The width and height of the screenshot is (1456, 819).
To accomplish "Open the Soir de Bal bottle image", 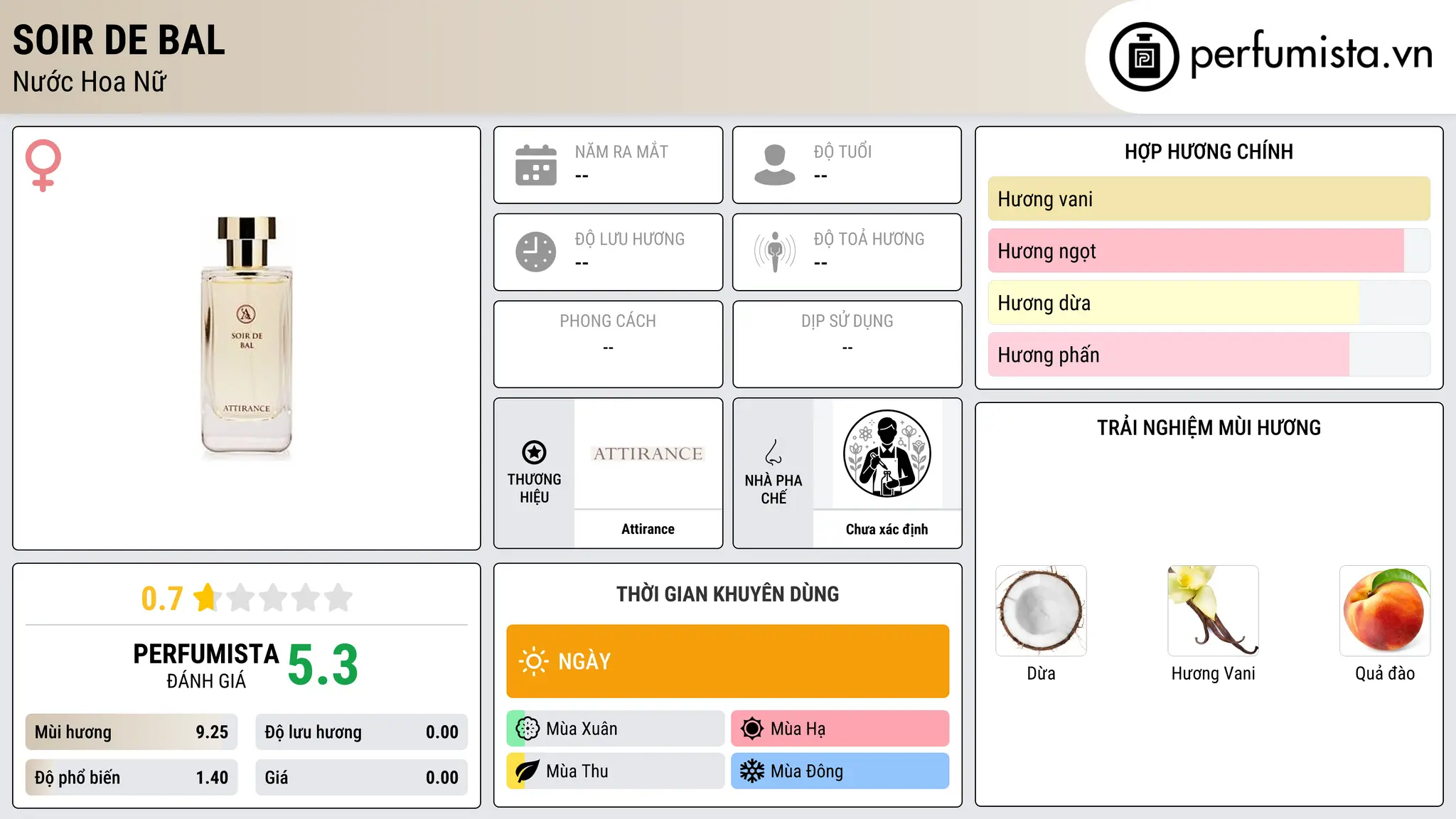I will coord(247,338).
